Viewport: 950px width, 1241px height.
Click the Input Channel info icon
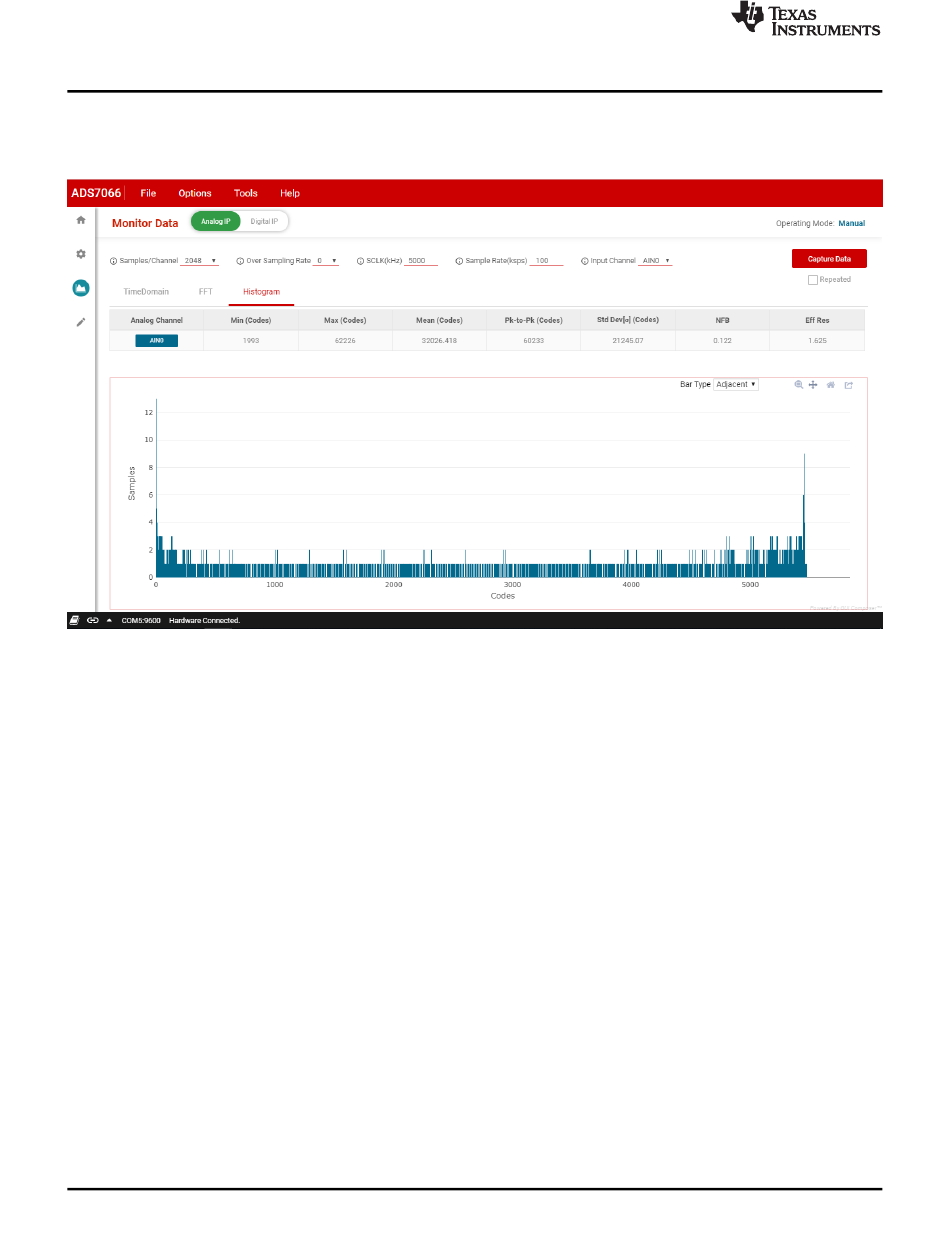coord(584,261)
